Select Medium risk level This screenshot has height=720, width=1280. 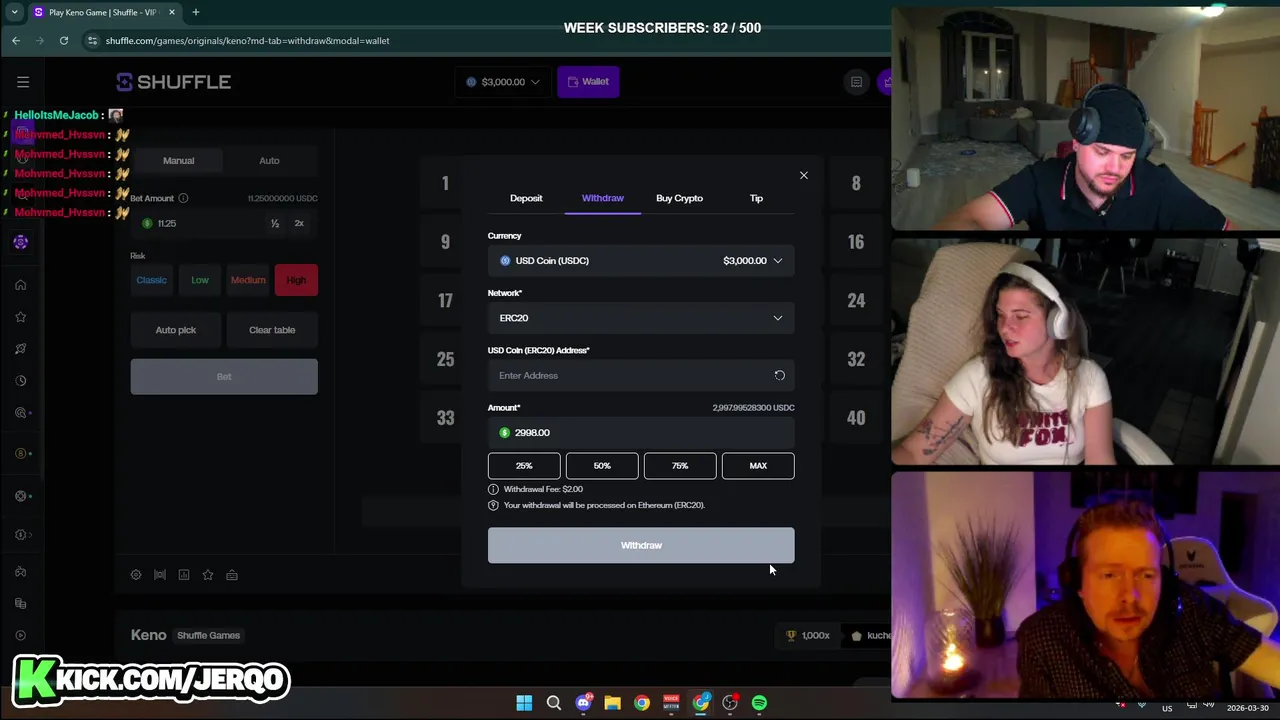(x=248, y=280)
